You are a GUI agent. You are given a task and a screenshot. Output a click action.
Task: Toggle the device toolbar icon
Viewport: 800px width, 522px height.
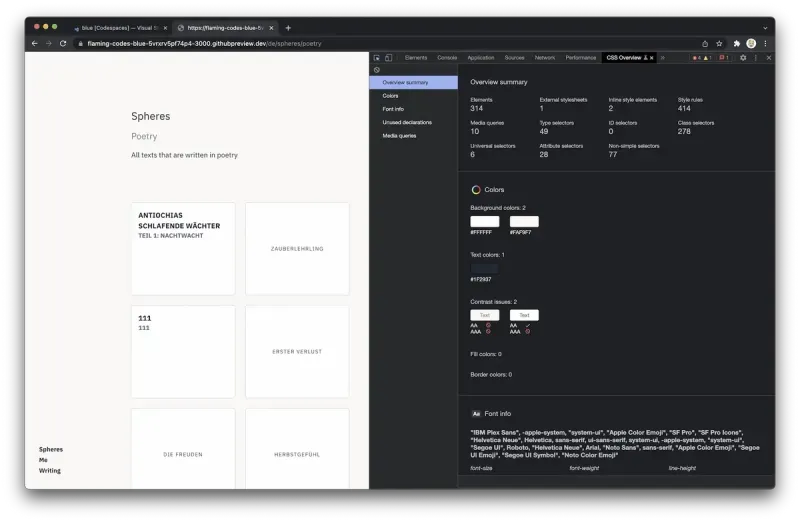[388, 58]
